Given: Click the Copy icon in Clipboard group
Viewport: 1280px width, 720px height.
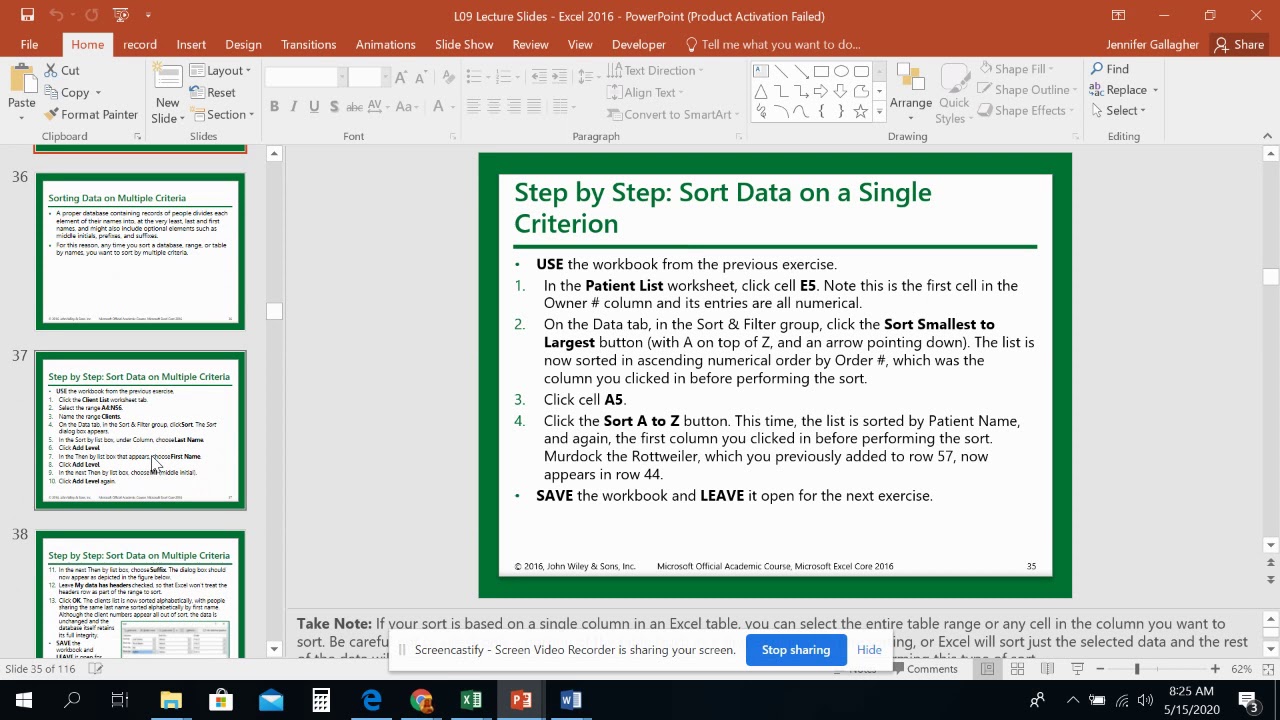Looking at the screenshot, I should [x=51, y=93].
